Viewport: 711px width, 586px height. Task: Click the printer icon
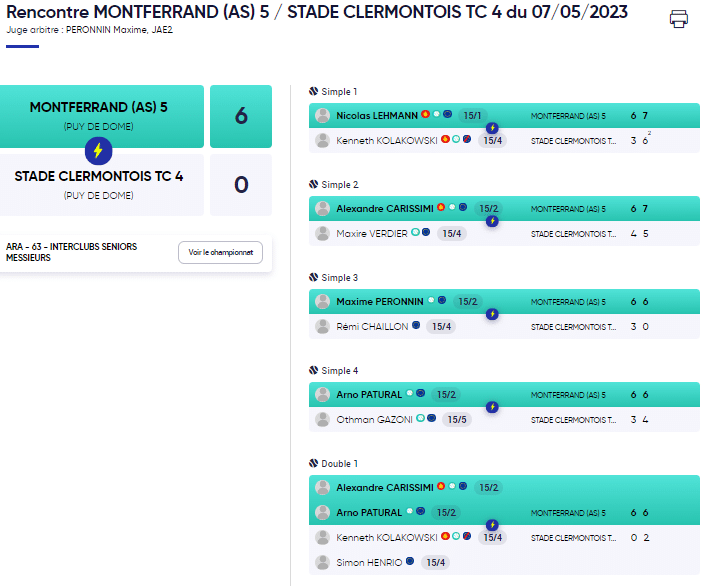(678, 19)
